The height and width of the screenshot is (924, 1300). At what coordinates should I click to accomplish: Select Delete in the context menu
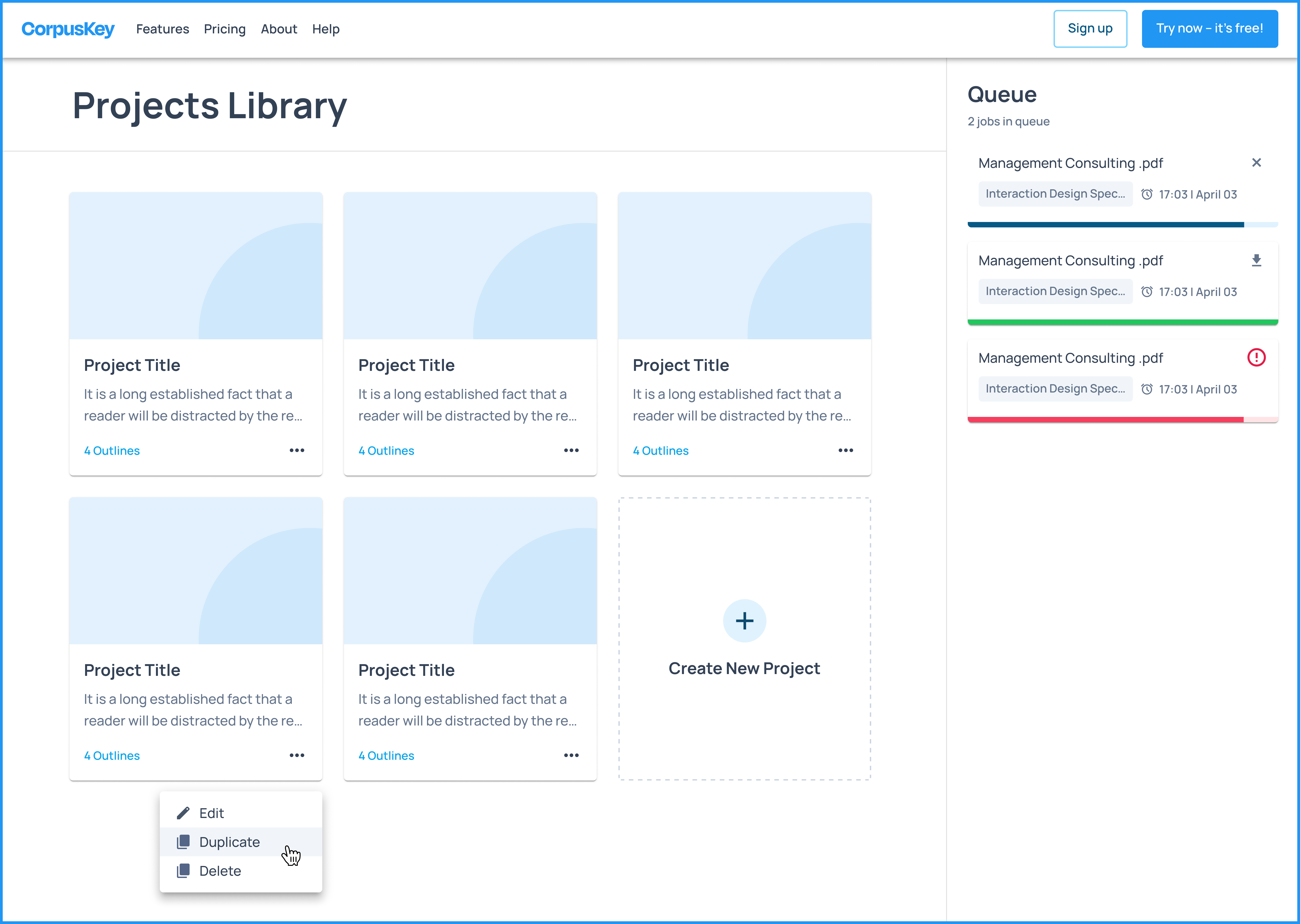[x=241, y=871]
